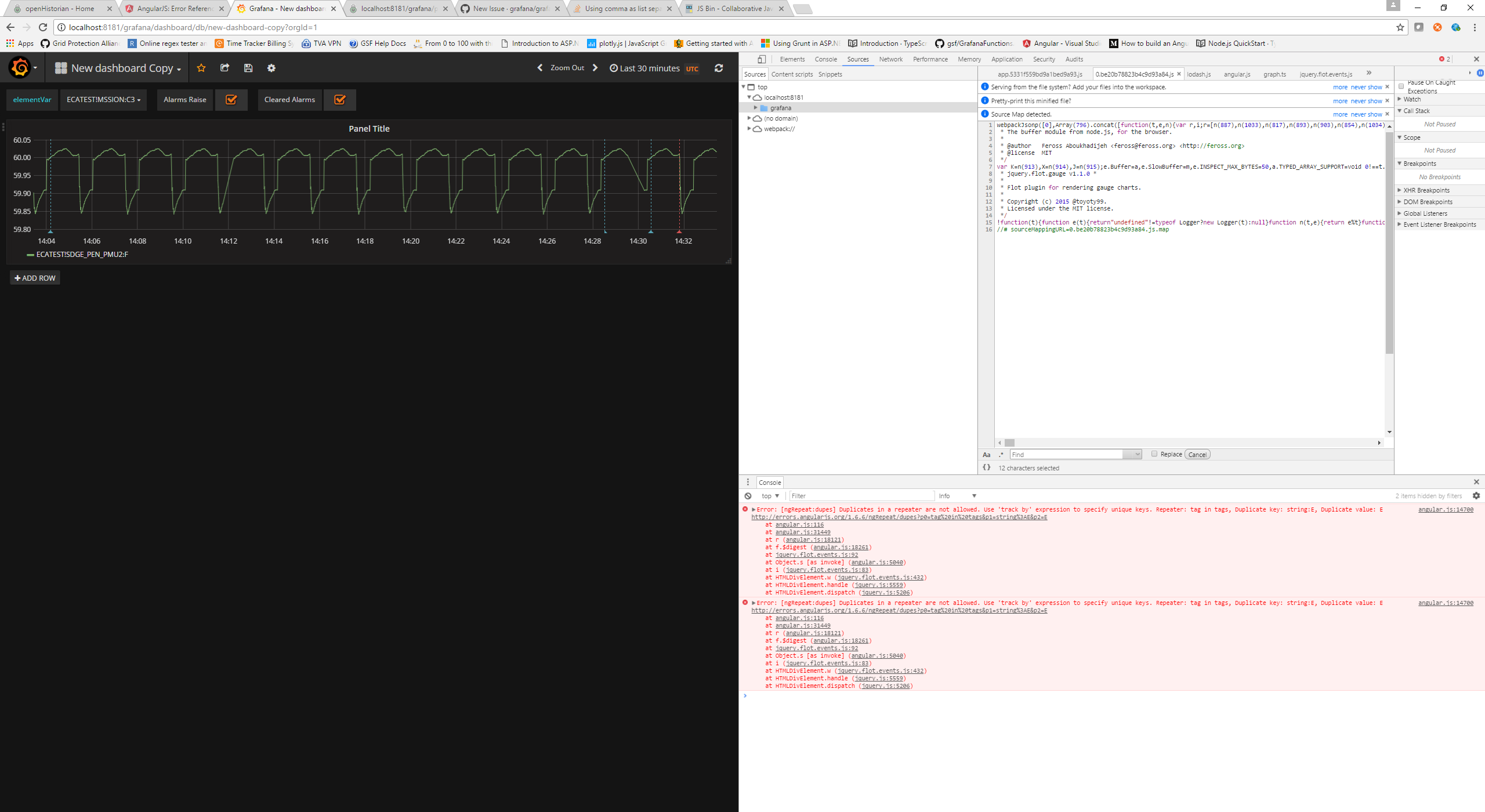Bookmark this page star icon

(1400, 27)
